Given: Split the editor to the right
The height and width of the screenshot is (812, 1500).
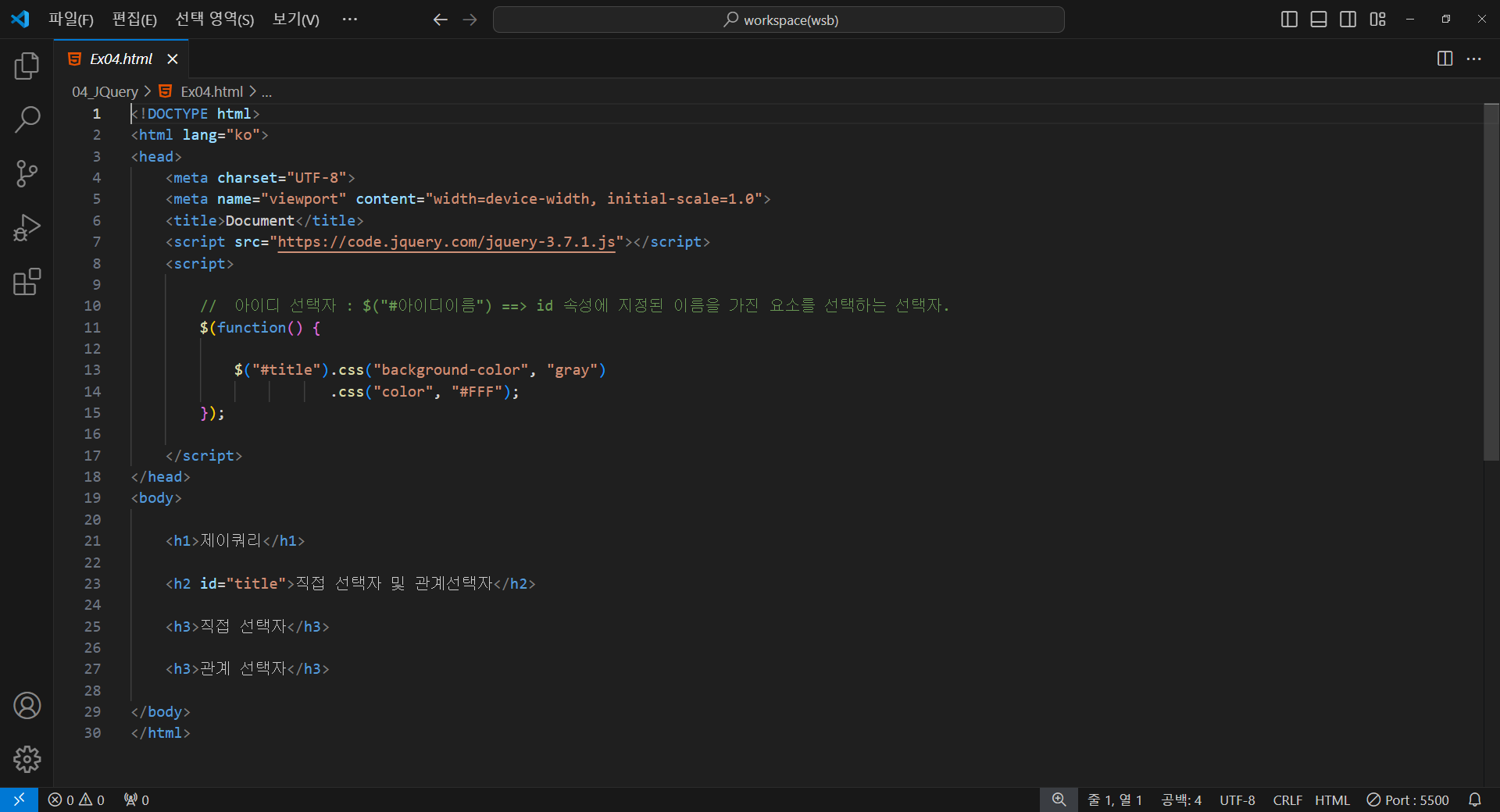Looking at the screenshot, I should click(x=1445, y=59).
